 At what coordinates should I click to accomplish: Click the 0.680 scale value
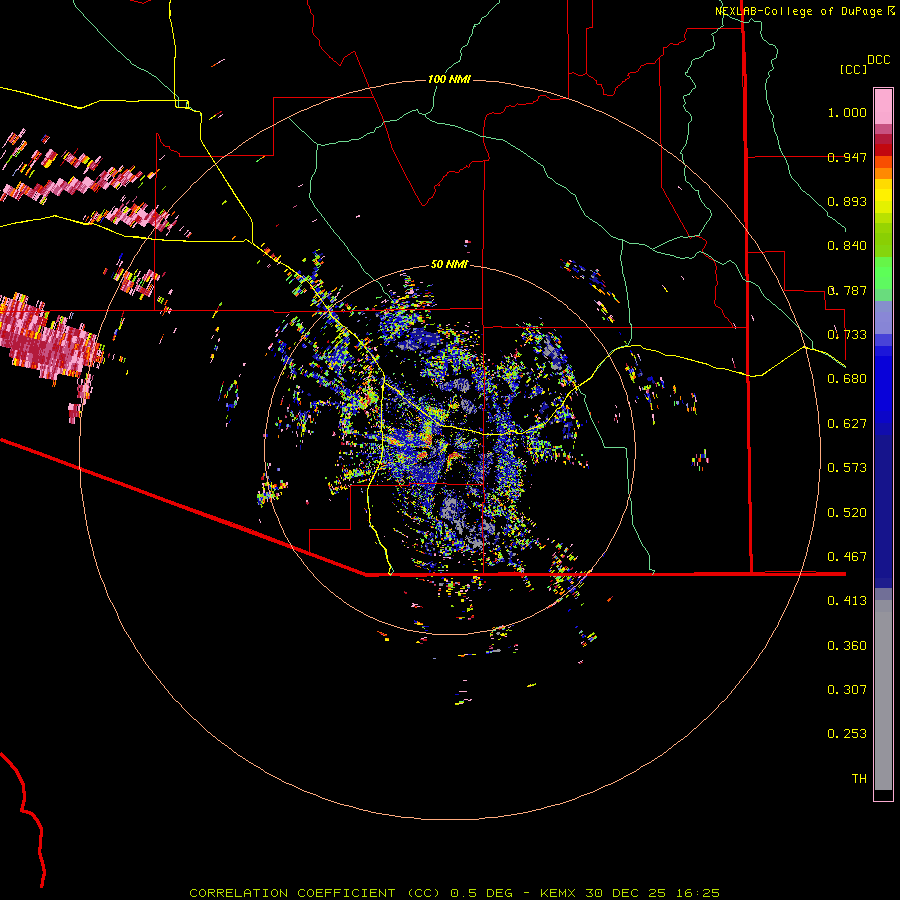click(847, 379)
